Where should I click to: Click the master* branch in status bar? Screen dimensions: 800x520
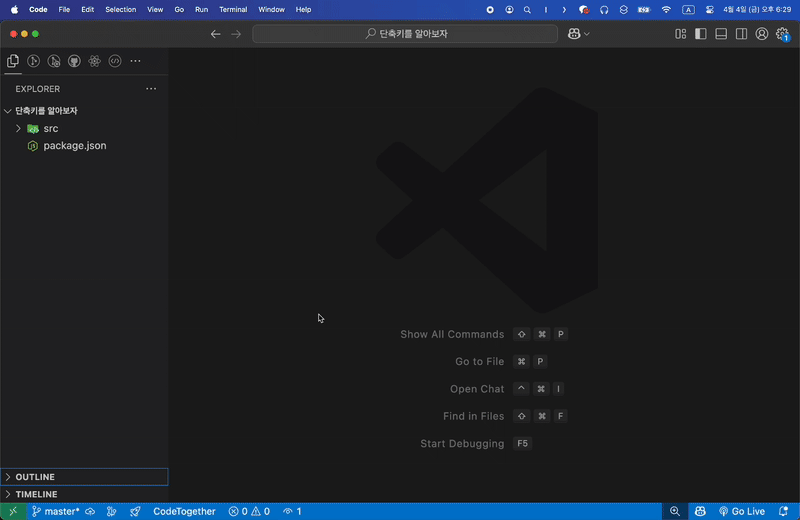click(x=56, y=511)
